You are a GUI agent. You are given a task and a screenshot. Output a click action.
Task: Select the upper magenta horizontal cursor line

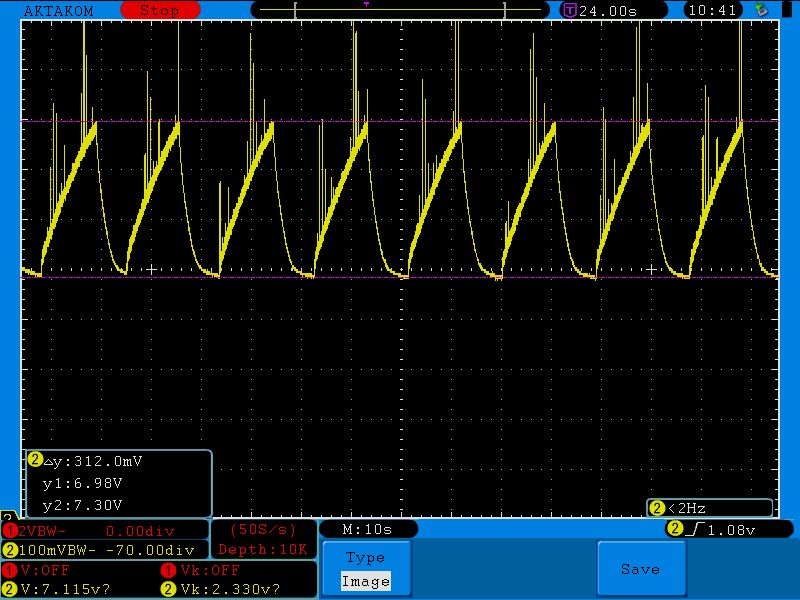(x=400, y=121)
